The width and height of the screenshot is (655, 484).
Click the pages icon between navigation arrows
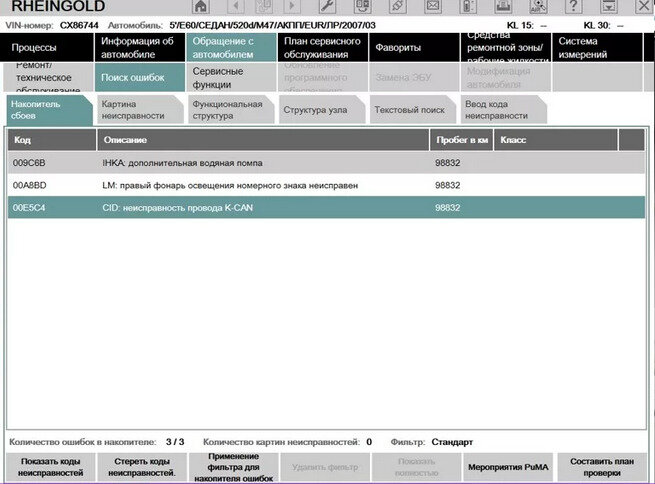click(264, 6)
